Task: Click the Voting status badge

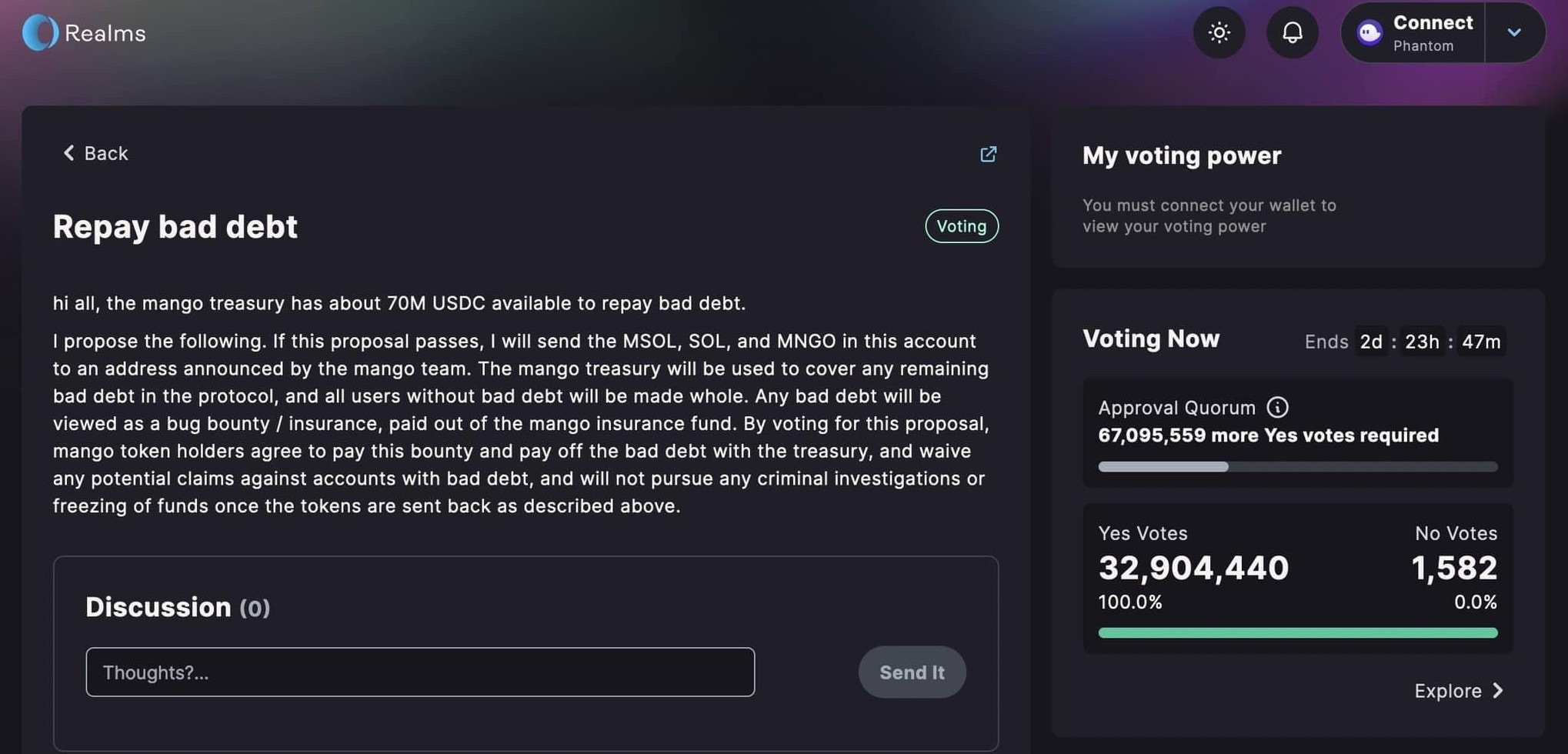Action: point(961,226)
